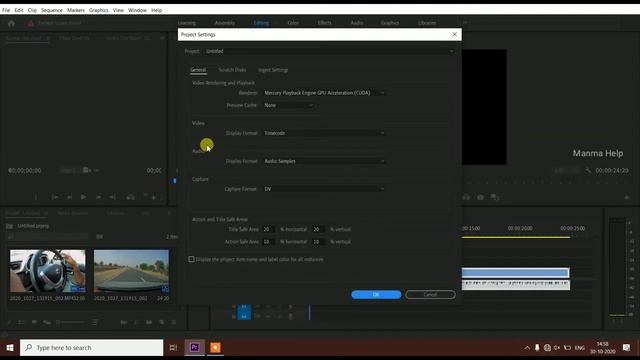
Task: Select the audio waveform clip on the timeline
Action: point(516,284)
